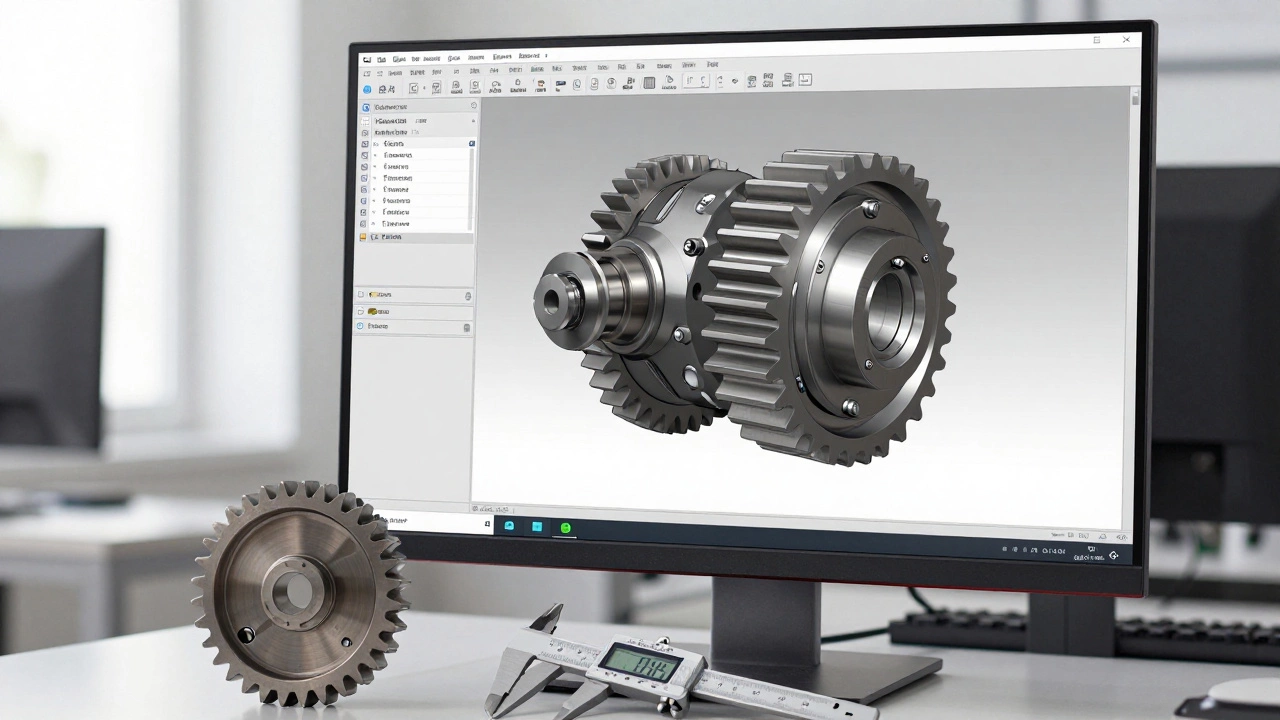
Task: Click the round icon at the tree header's right
Action: tap(472, 105)
